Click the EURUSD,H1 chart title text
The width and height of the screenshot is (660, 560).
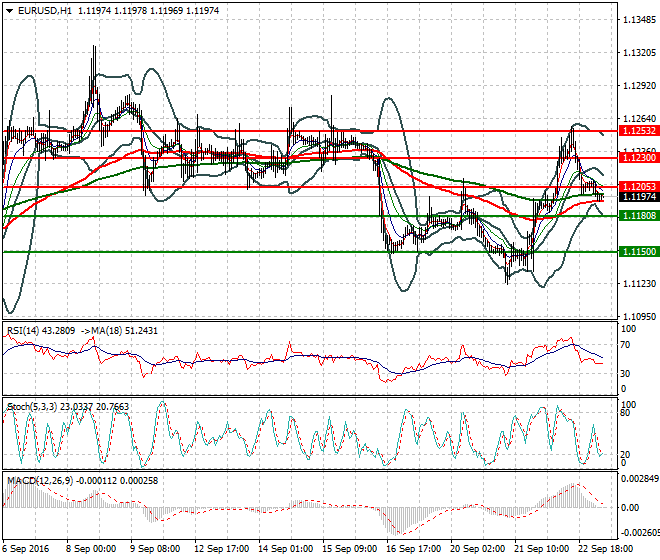(x=45, y=11)
